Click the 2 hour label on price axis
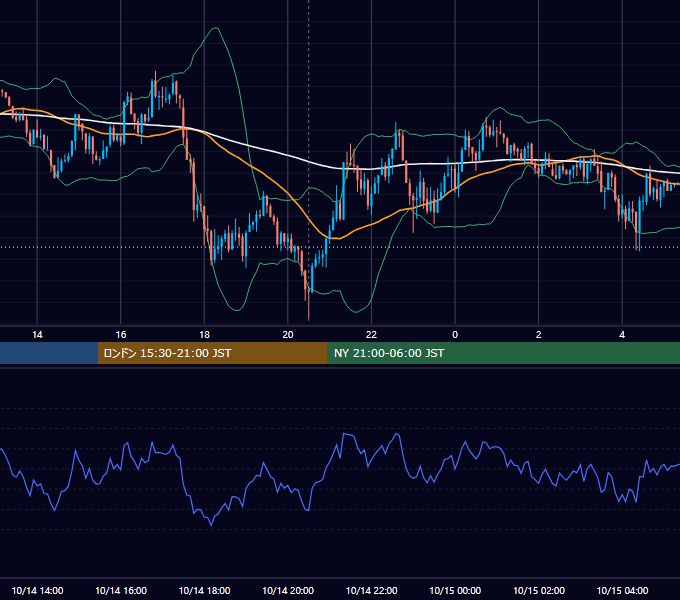680x600 pixels. [539, 335]
